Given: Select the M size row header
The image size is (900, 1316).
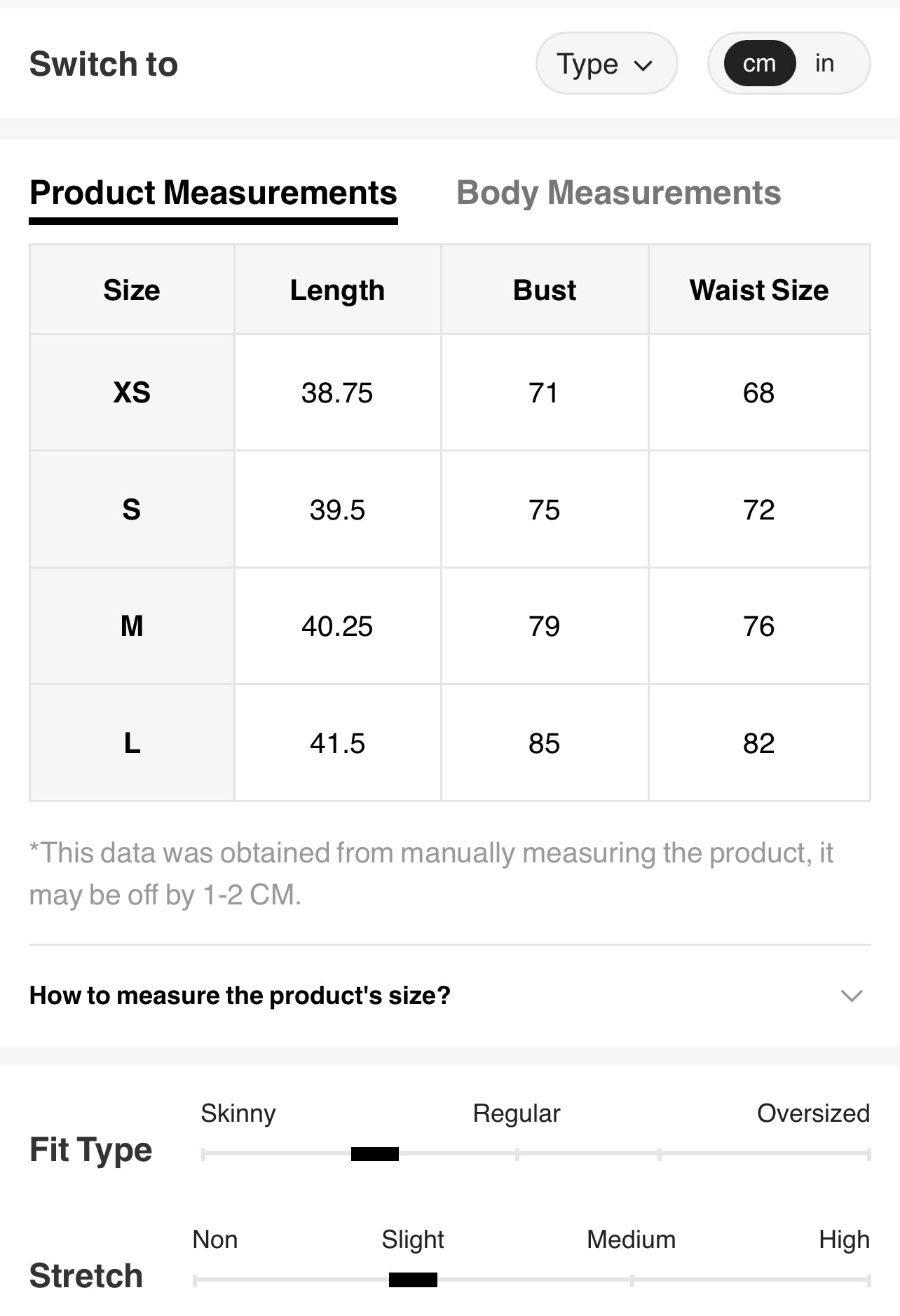Looking at the screenshot, I should 132,626.
